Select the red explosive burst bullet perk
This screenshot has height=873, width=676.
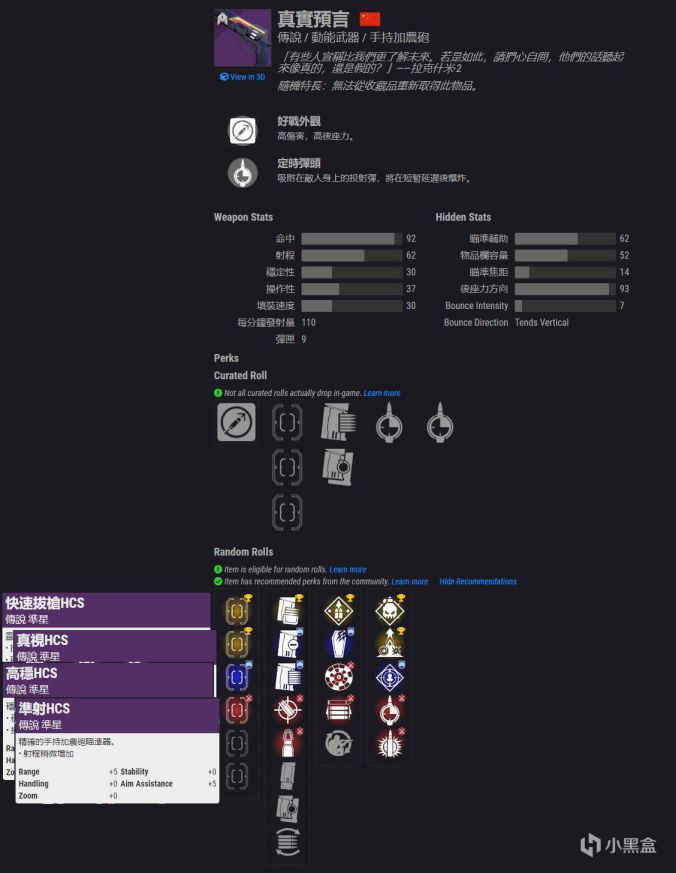coord(390,744)
